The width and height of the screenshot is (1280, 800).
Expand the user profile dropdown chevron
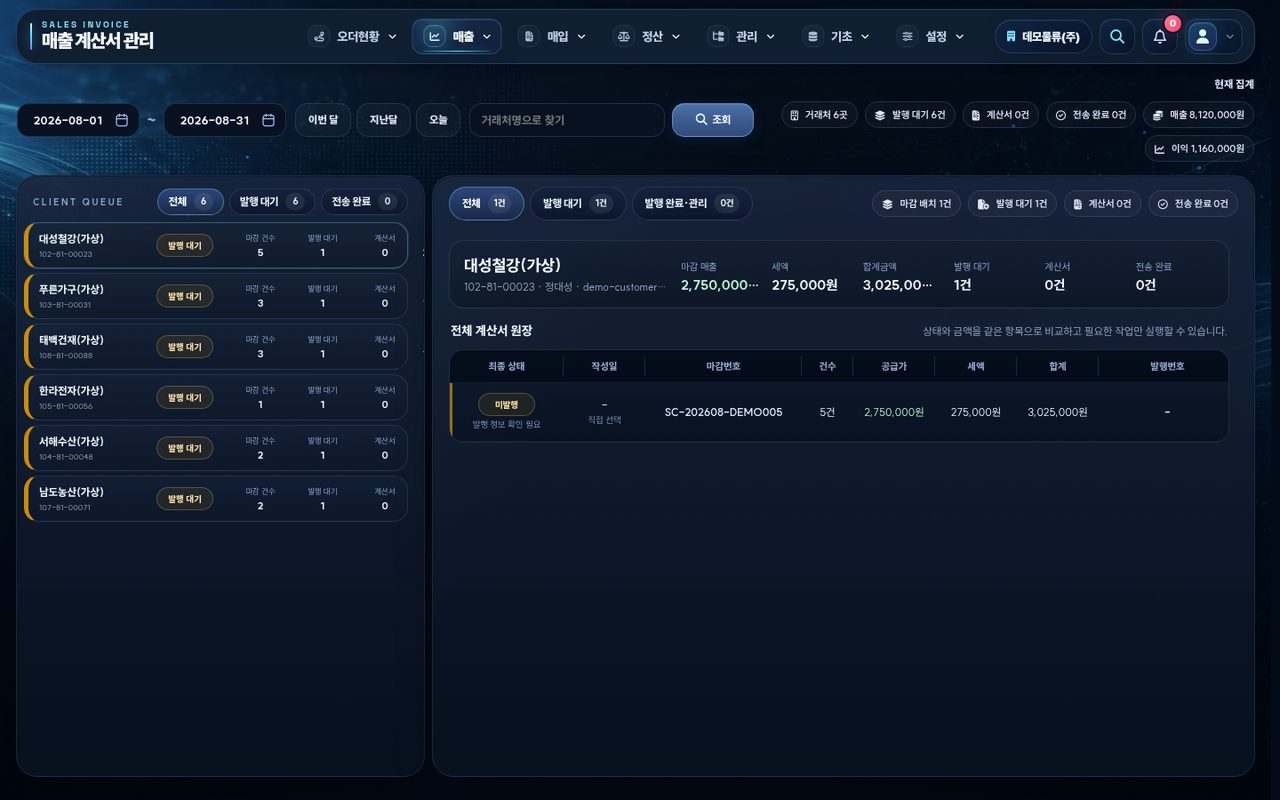(1229, 37)
